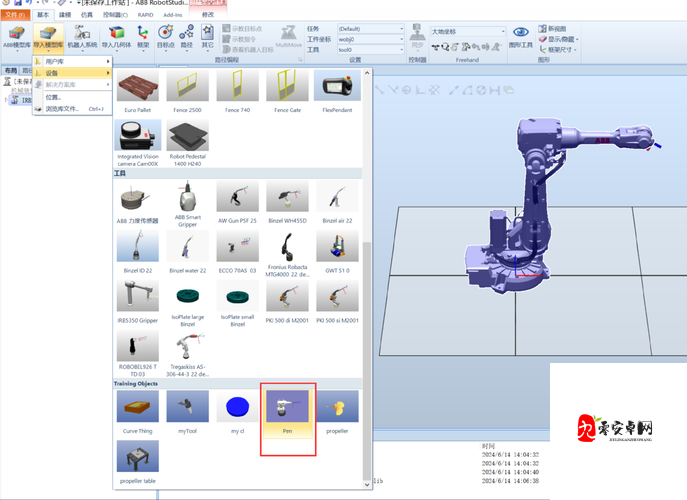Click the 路径 ribbon icon
The width and height of the screenshot is (687, 500).
coord(187,37)
